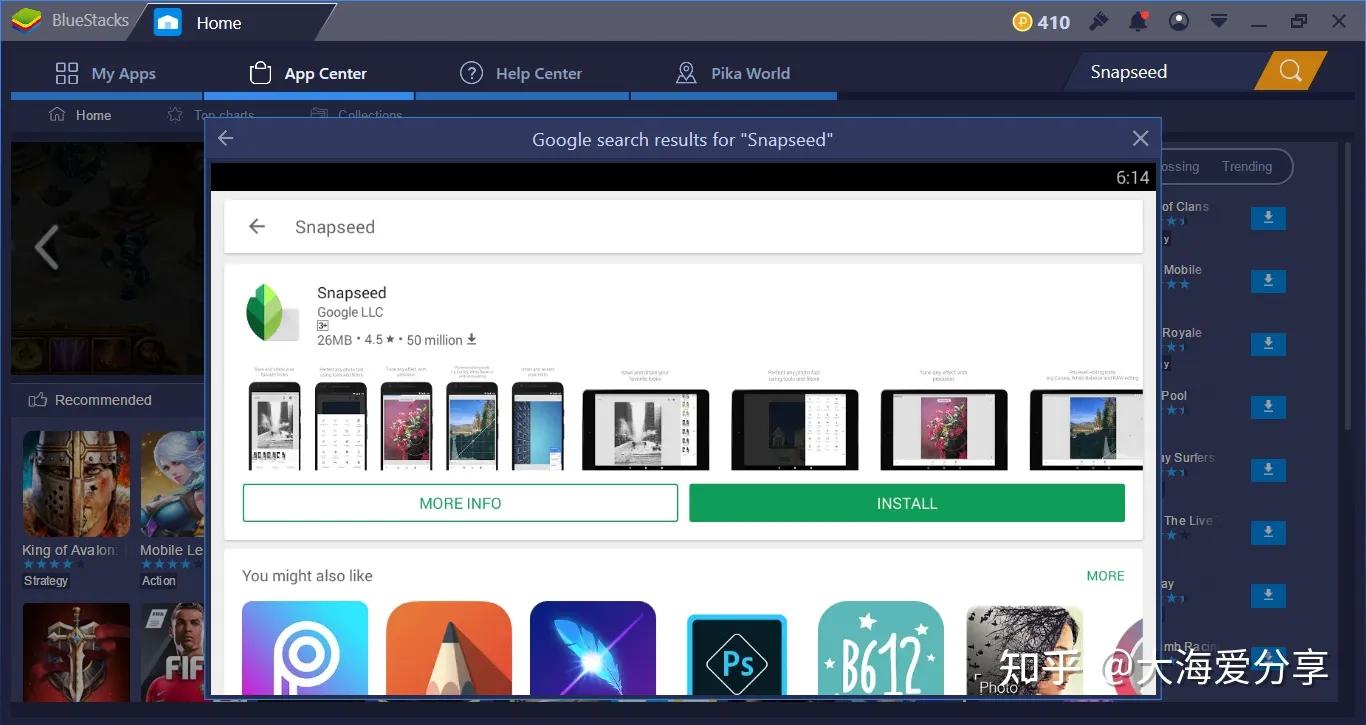Open the blue feather app icon
The width and height of the screenshot is (1366, 725).
tap(593, 648)
